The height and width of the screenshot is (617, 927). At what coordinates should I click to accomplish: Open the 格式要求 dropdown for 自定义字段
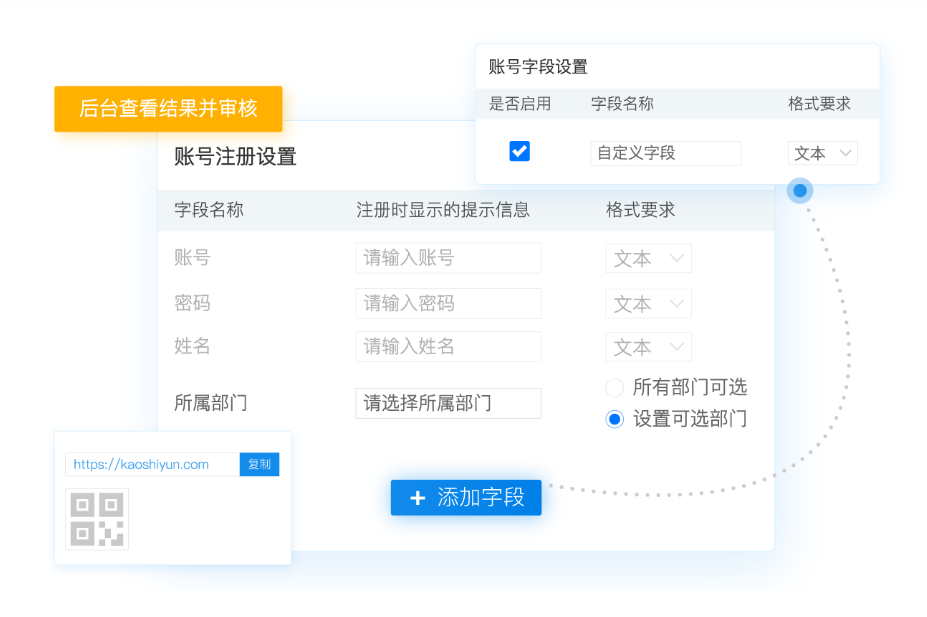pyautogui.click(x=822, y=153)
